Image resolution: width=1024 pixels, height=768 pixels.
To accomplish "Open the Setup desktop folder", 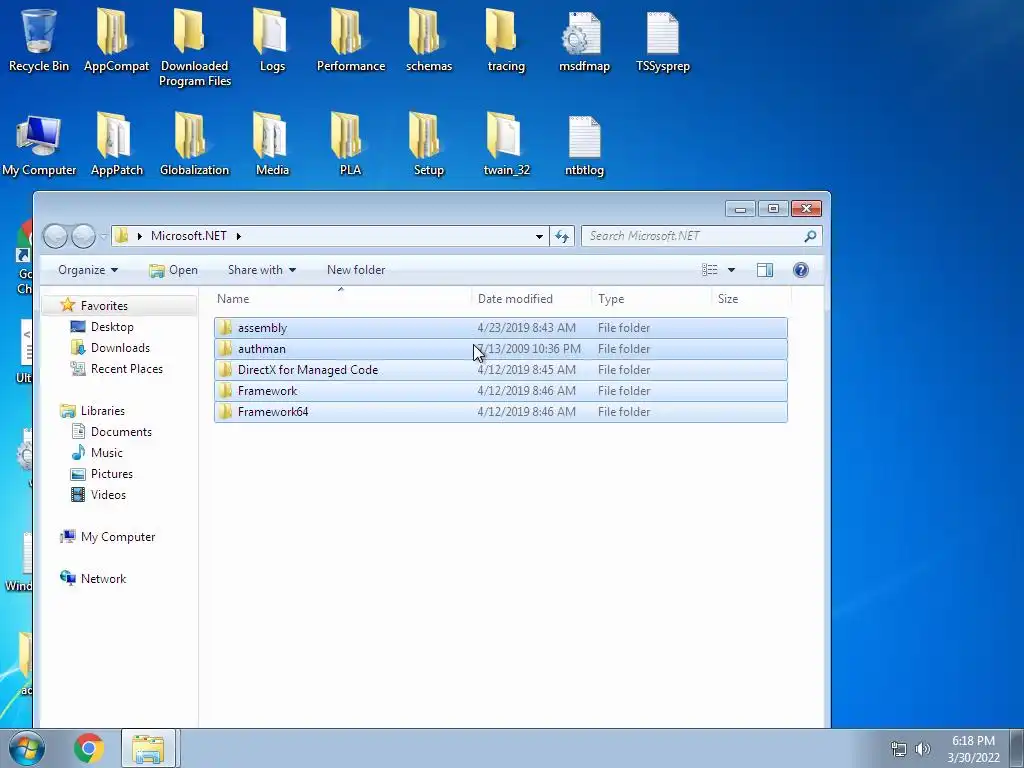I will 428,144.
